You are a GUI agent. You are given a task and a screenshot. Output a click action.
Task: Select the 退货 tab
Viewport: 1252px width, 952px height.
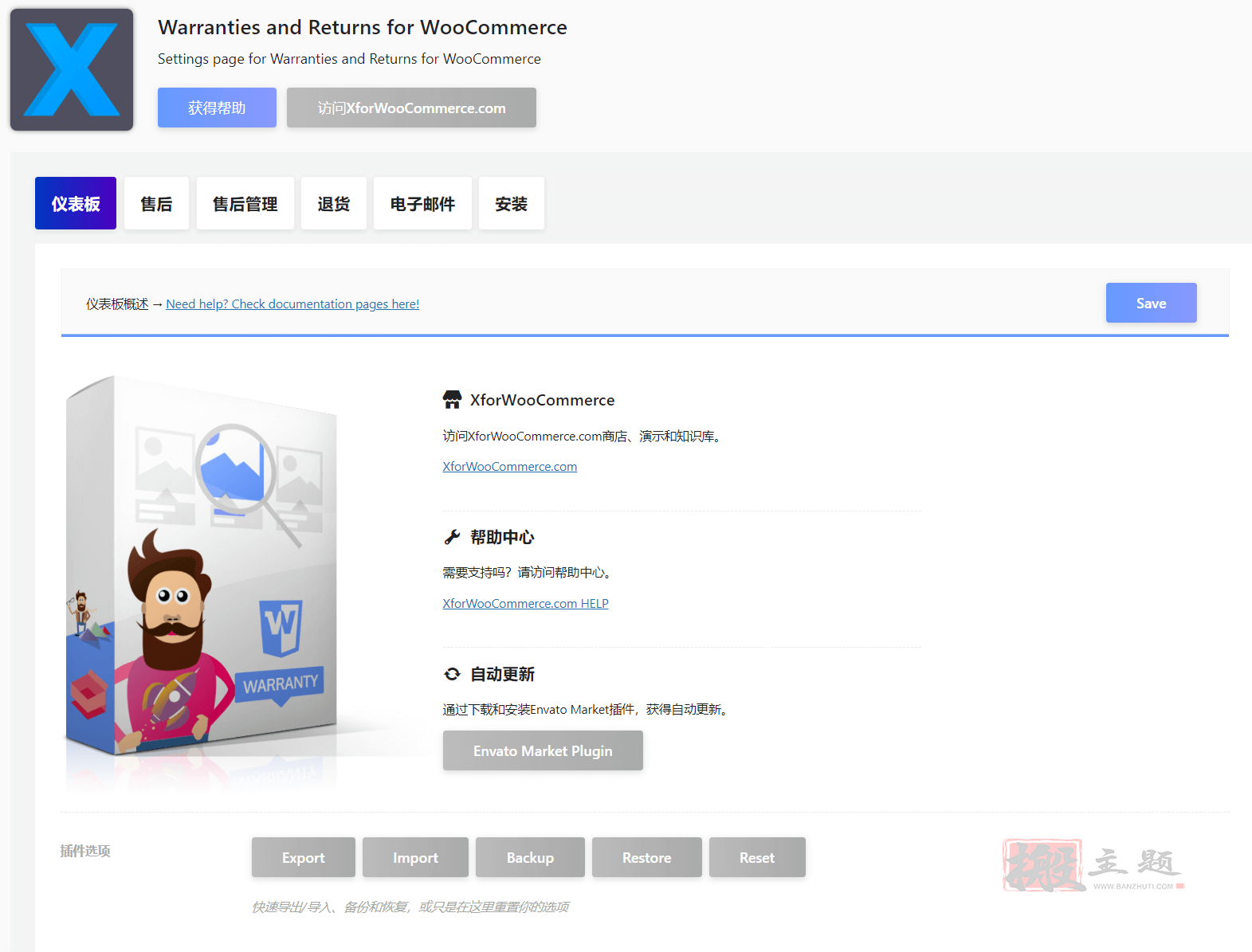(334, 203)
